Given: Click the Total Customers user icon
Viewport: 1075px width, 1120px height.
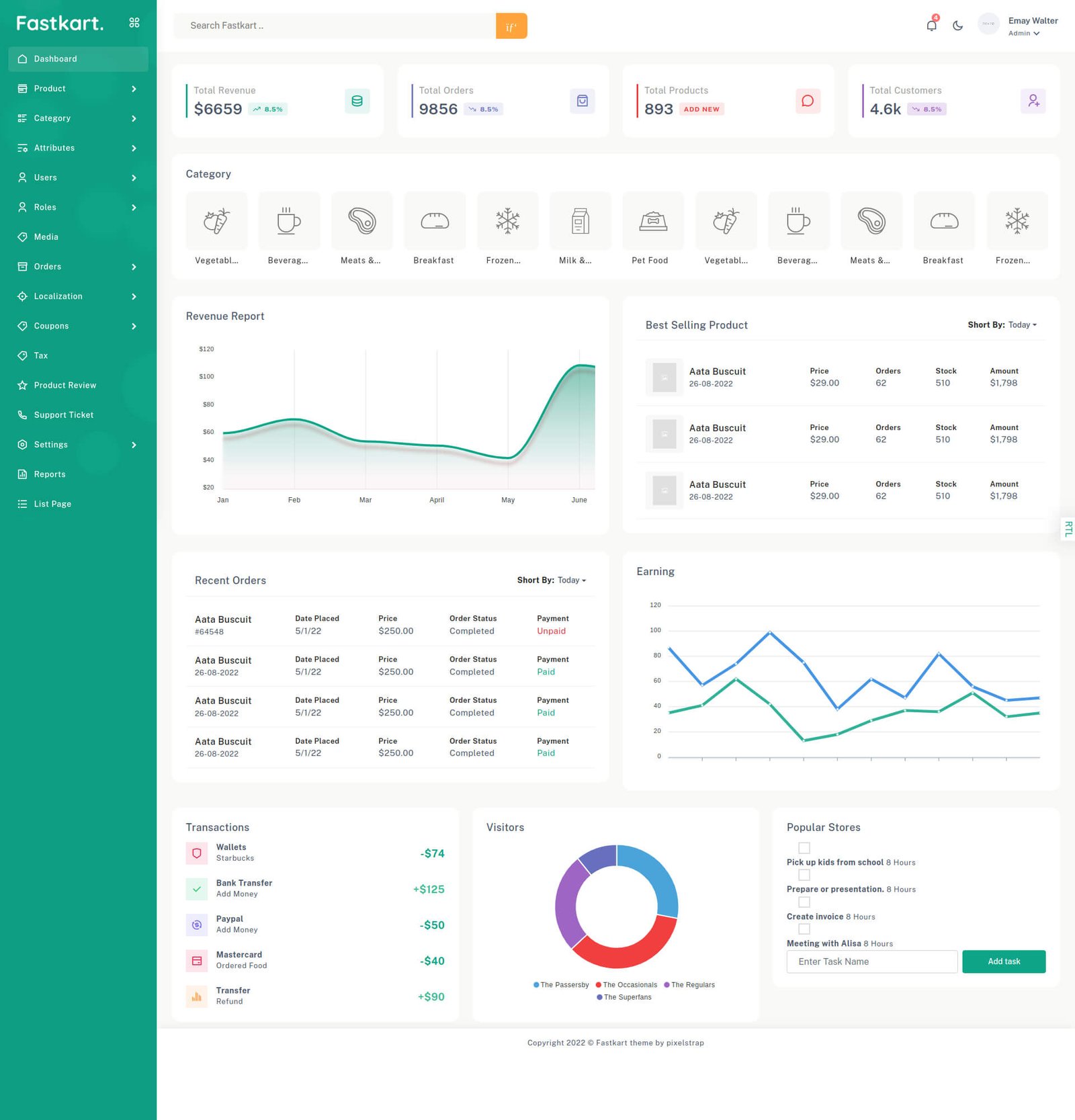Looking at the screenshot, I should click(x=1033, y=101).
